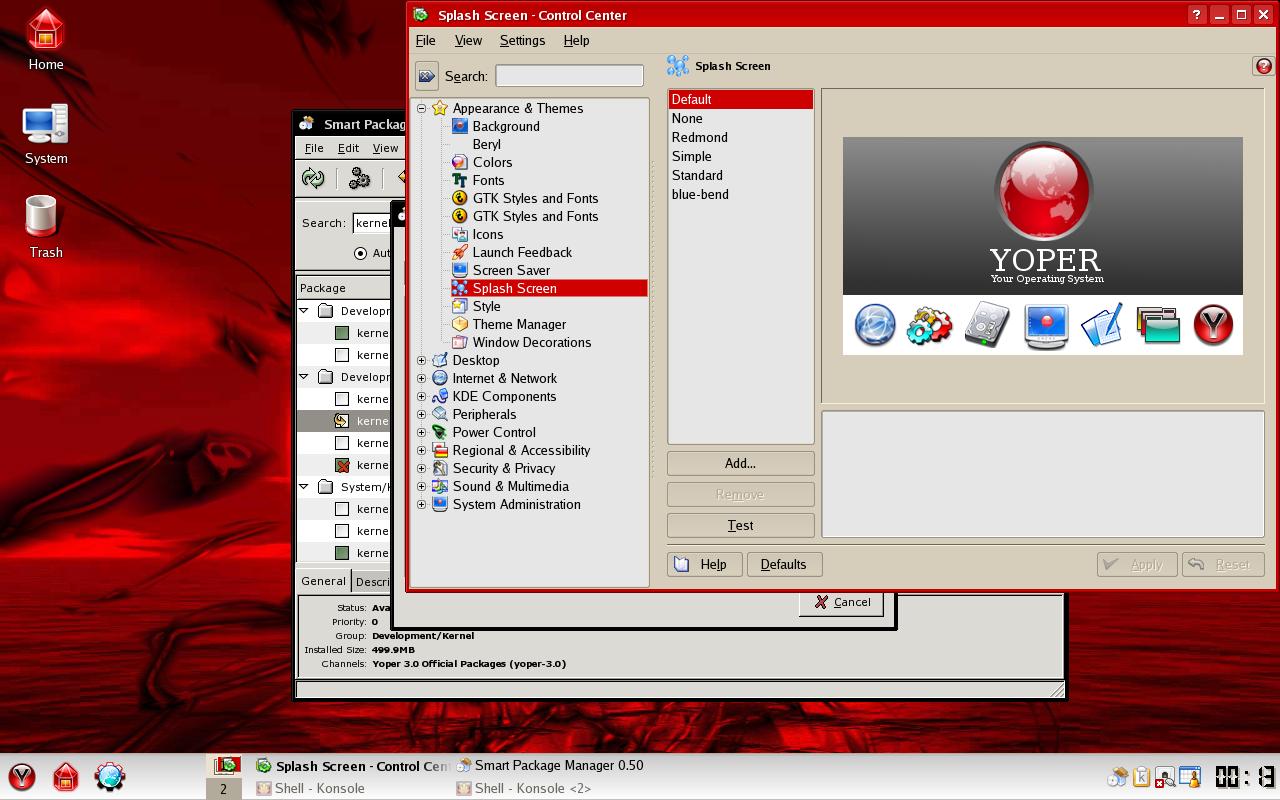Click the Window Decorations icon
Viewport: 1280px width, 800px height.
(x=460, y=342)
